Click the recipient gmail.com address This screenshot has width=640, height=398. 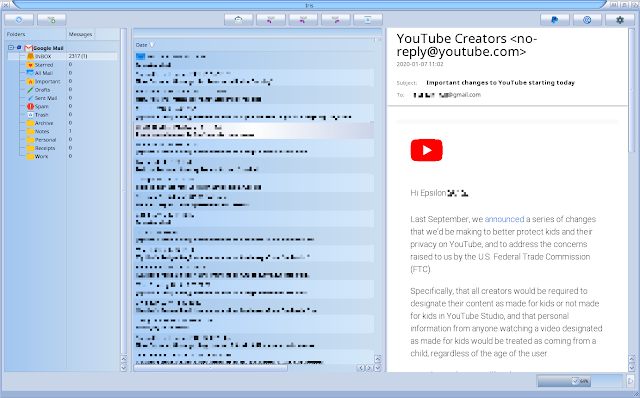[x=447, y=95]
